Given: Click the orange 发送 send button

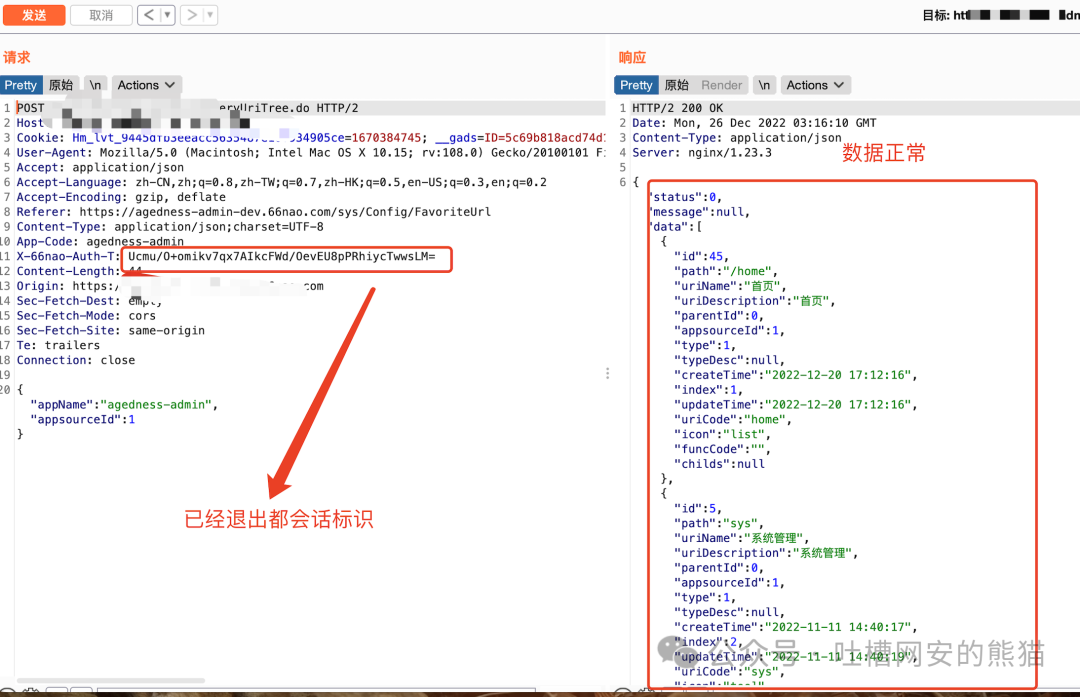Looking at the screenshot, I should [34, 14].
